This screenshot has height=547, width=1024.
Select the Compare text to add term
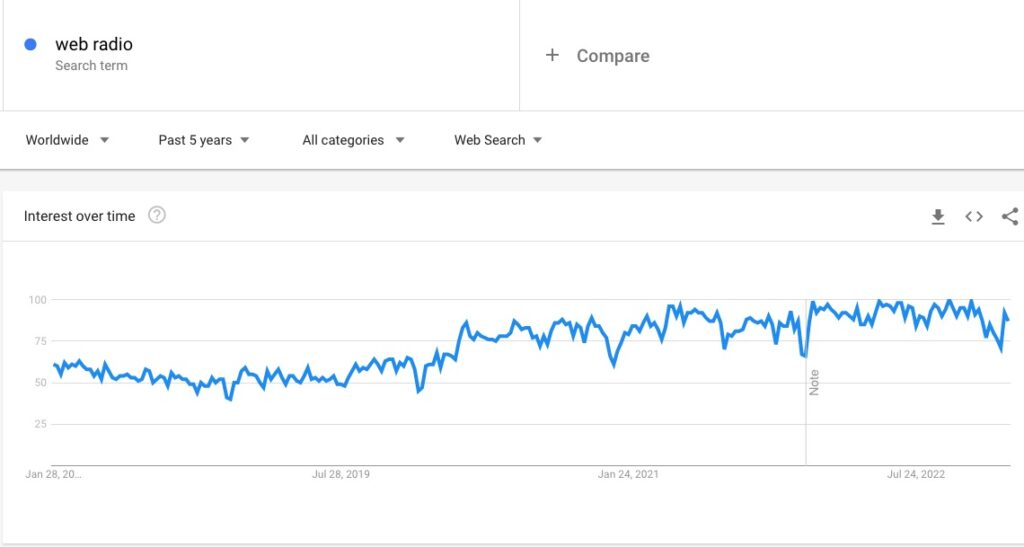(613, 56)
